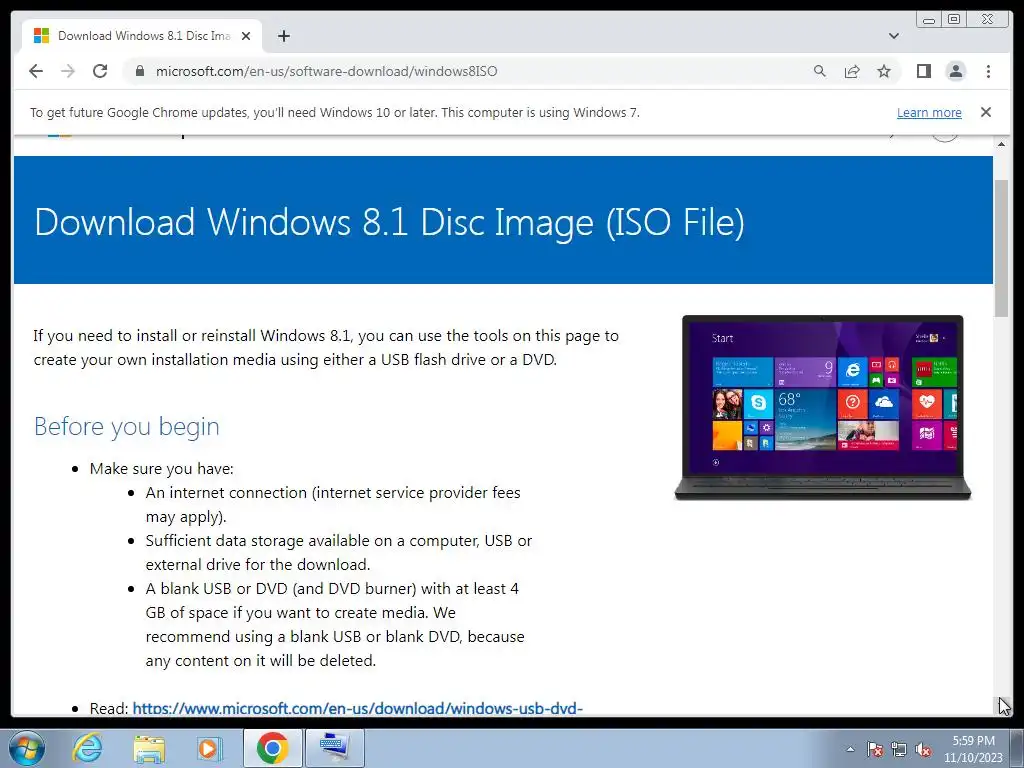Screen dimensions: 1024x768
Task: Launch Internet Explorer from the taskbar
Action: (88, 748)
